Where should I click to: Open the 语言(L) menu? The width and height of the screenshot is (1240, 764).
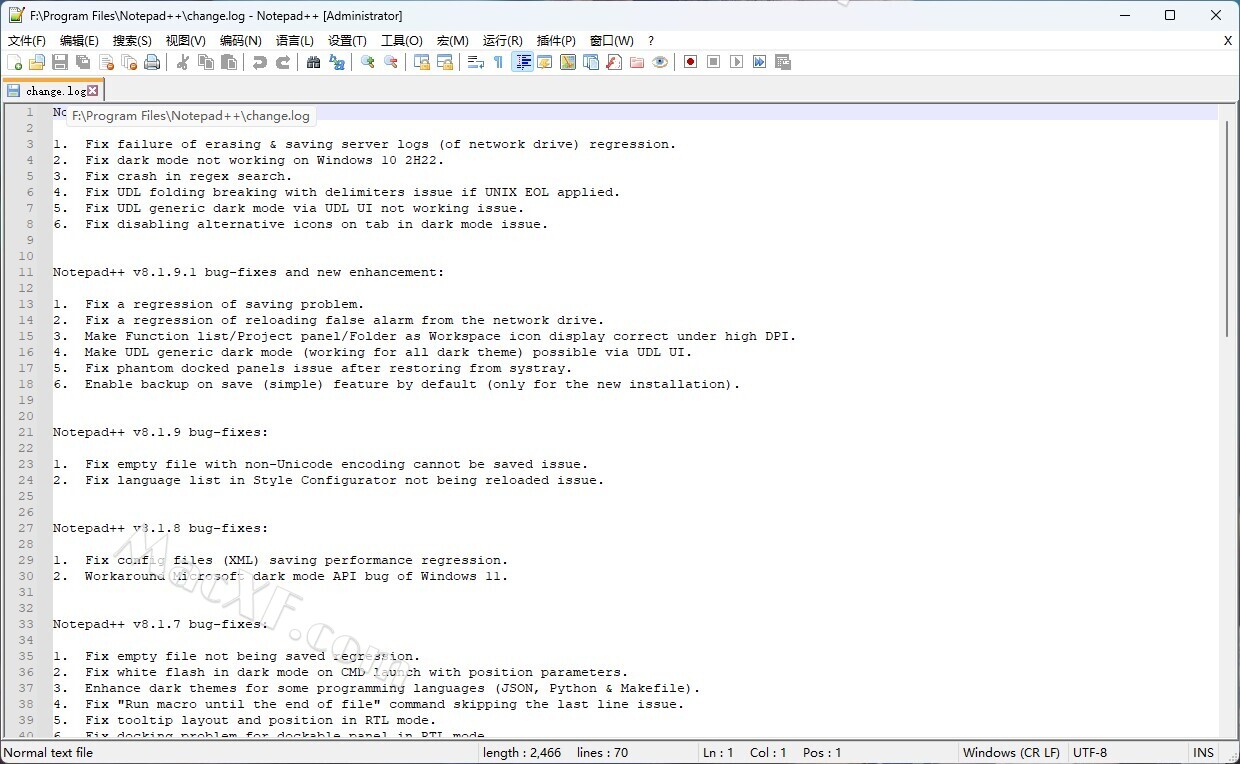click(295, 41)
